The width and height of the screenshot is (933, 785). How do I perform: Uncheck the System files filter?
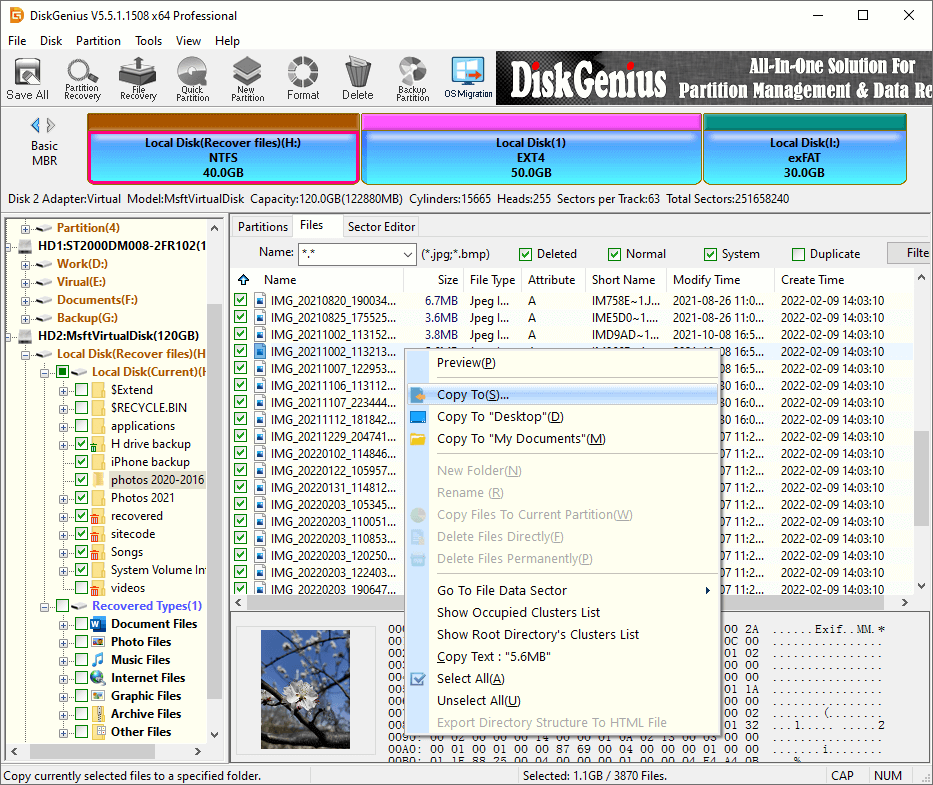coord(710,254)
